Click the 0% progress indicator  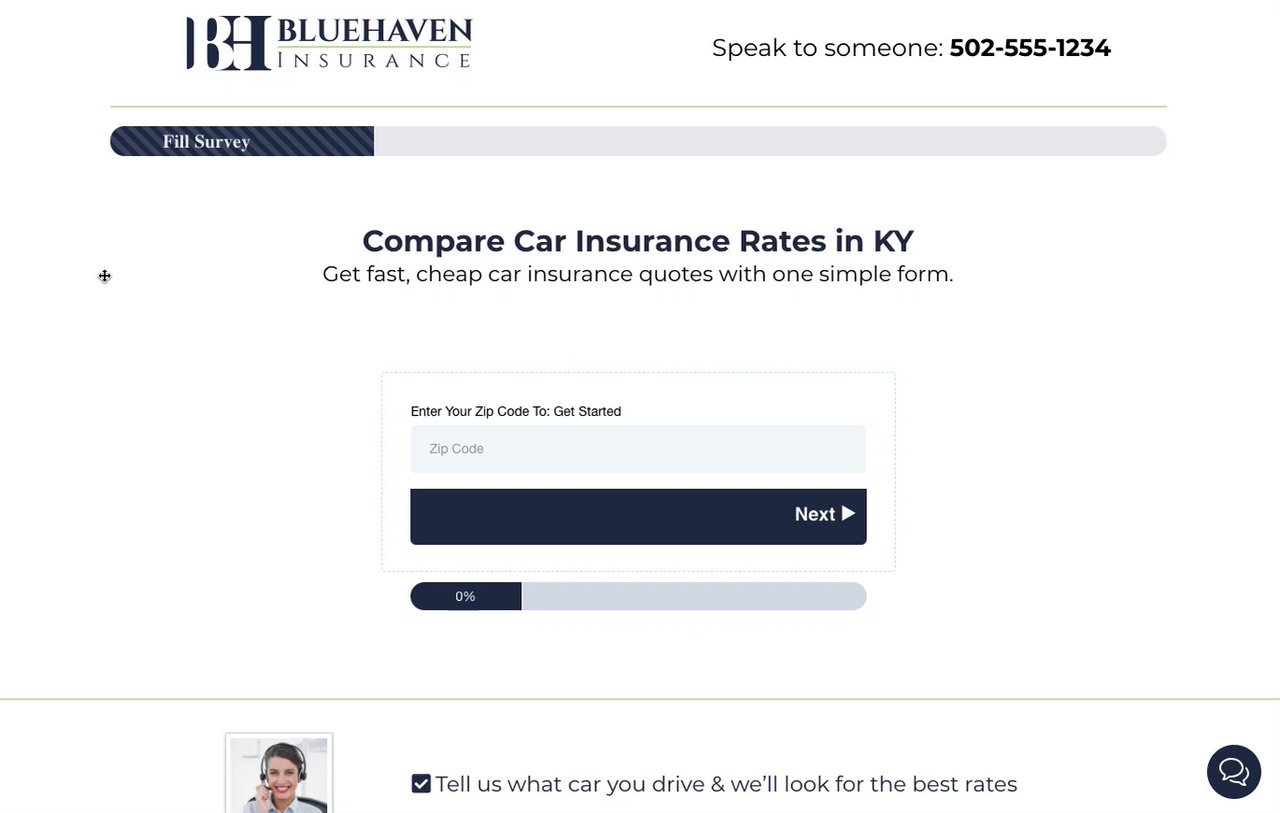(466, 597)
